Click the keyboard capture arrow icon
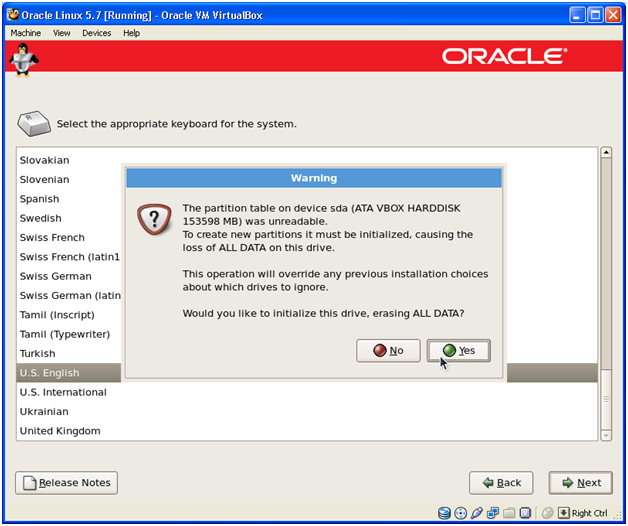The image size is (628, 526). click(564, 513)
